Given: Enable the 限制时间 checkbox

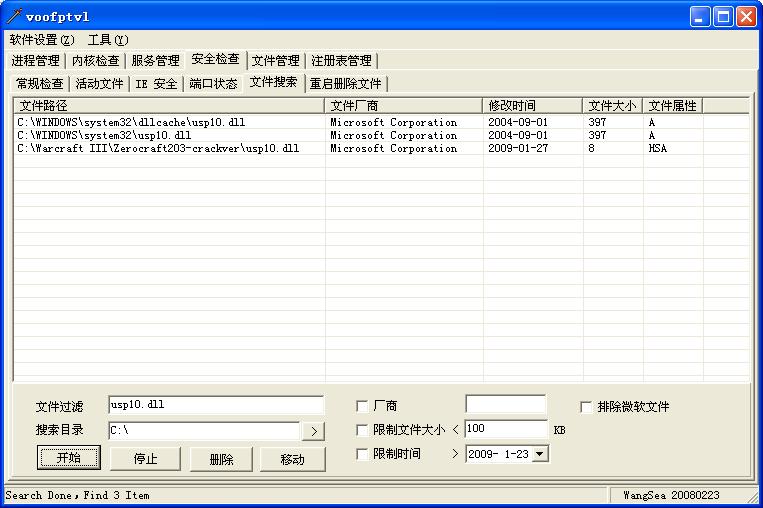Looking at the screenshot, I should pos(362,454).
